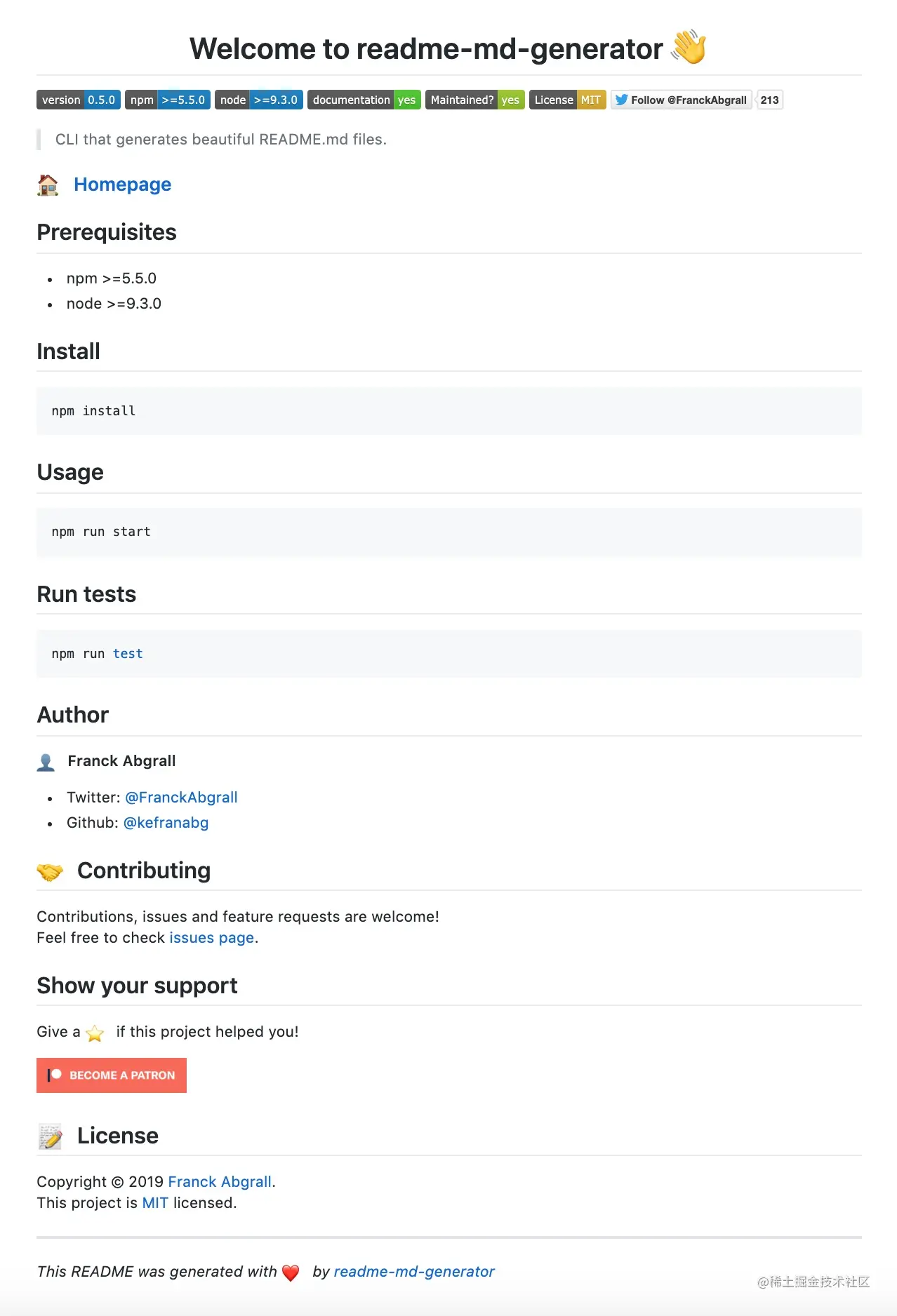The height and width of the screenshot is (1316, 897).
Task: Click the Maintained? yes badge
Action: (474, 100)
